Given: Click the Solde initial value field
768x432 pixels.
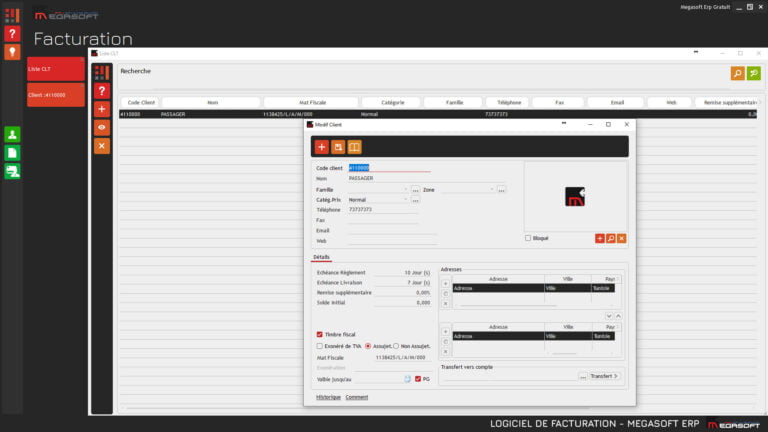Looking at the screenshot, I should (403, 303).
